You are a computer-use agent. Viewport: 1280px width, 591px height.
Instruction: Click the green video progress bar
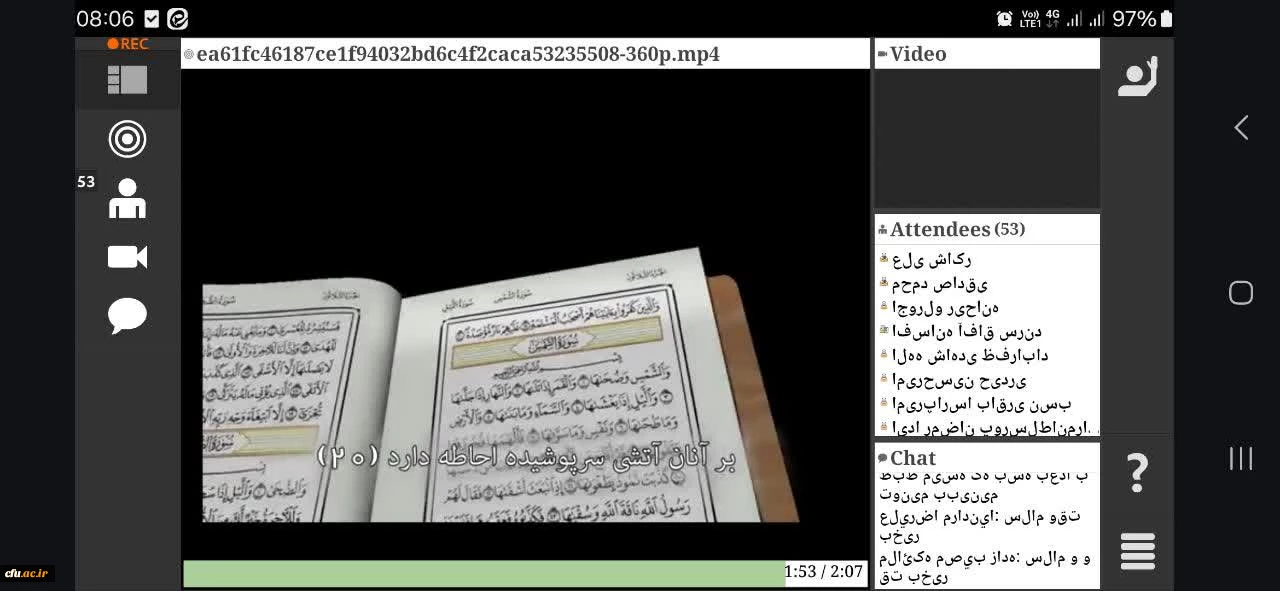484,573
